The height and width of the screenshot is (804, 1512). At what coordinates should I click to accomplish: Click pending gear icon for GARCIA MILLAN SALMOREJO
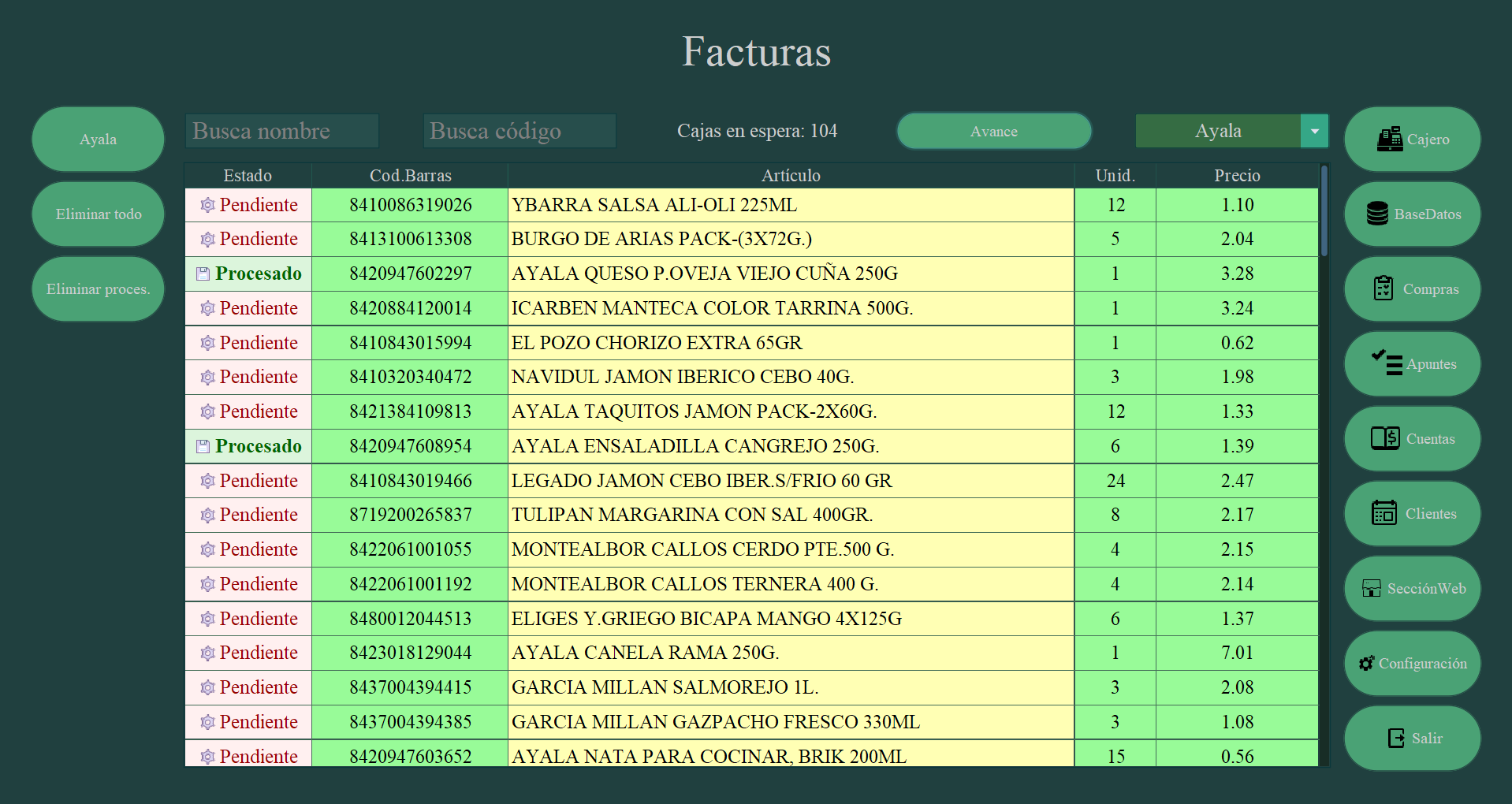click(x=207, y=687)
